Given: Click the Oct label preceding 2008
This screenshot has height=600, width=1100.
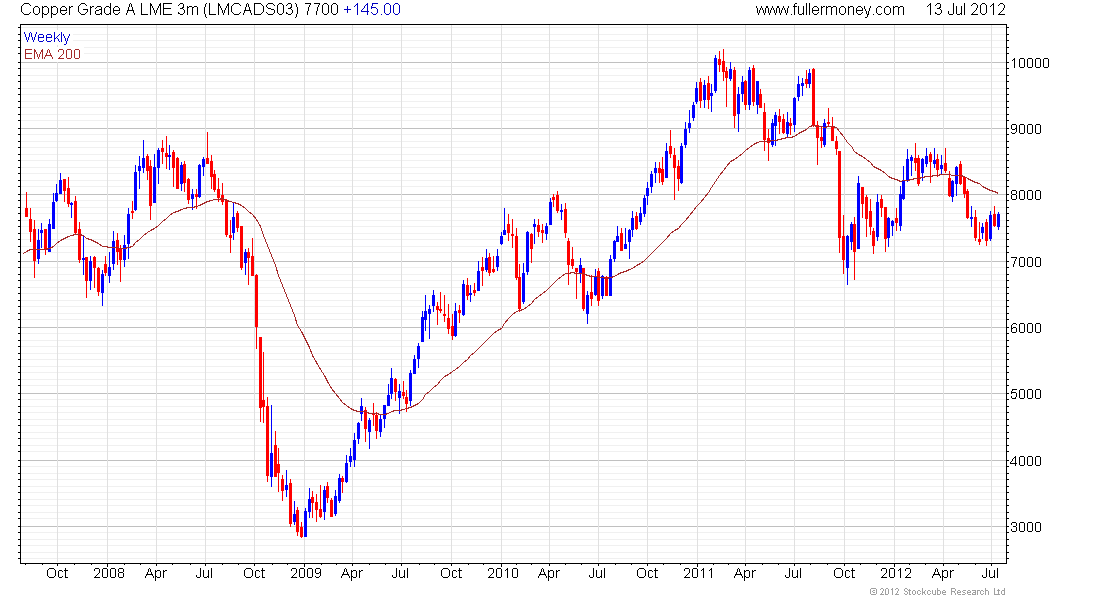Looking at the screenshot, I should 57,573.
